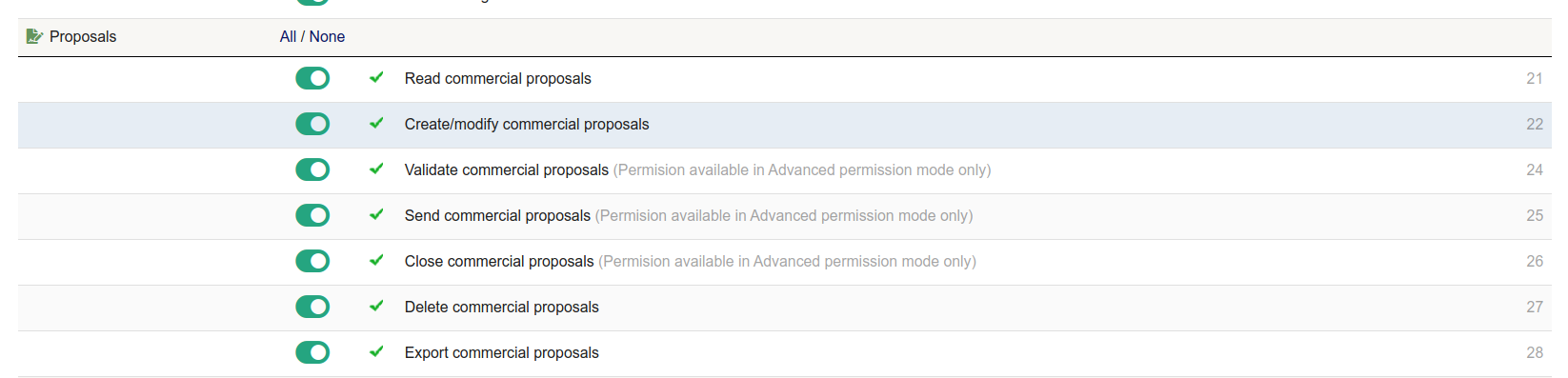Click the Proposals module label
The image size is (1568, 378).
coord(83,36)
